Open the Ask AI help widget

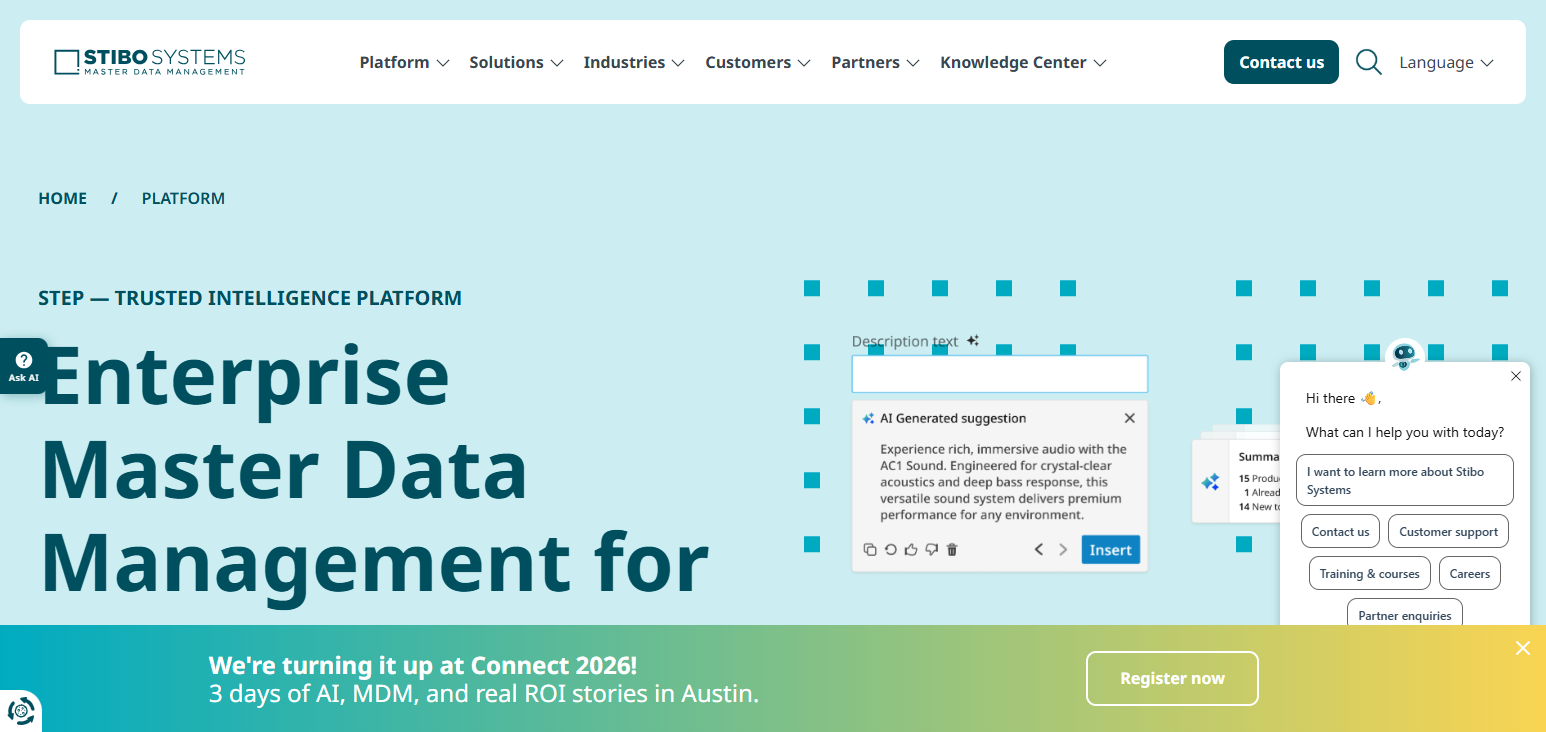click(23, 366)
